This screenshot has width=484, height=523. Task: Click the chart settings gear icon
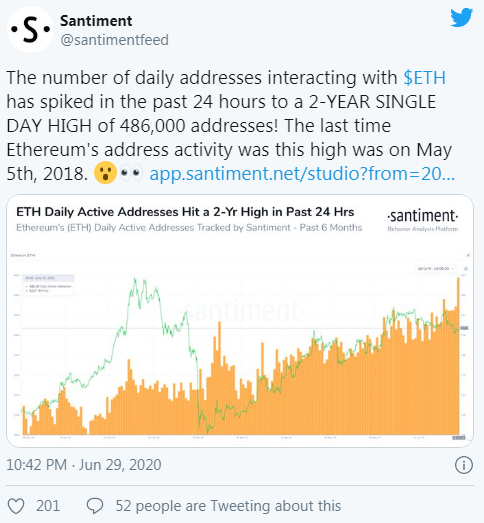[466, 269]
